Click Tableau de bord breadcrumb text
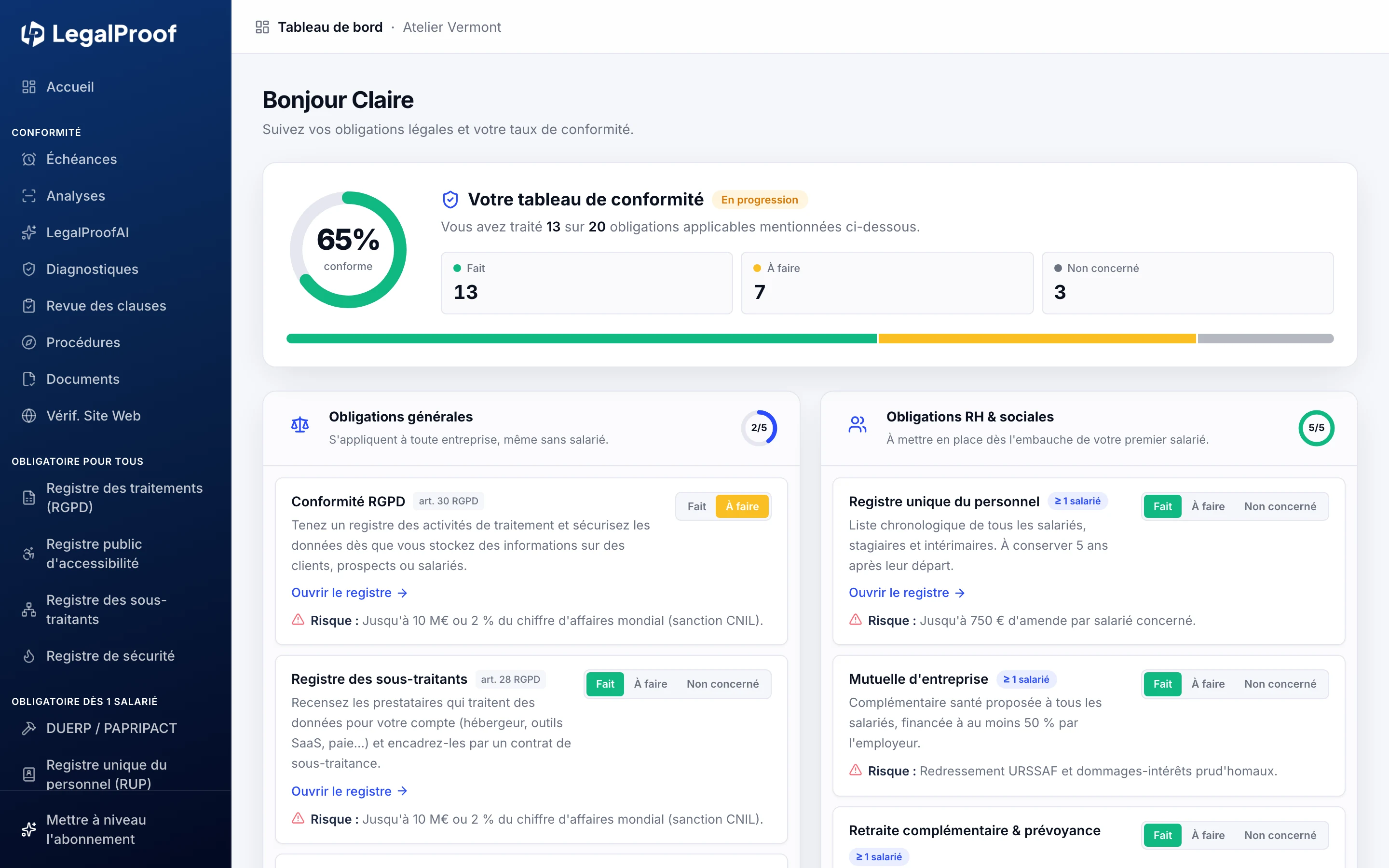The width and height of the screenshot is (1389, 868). 330,27
